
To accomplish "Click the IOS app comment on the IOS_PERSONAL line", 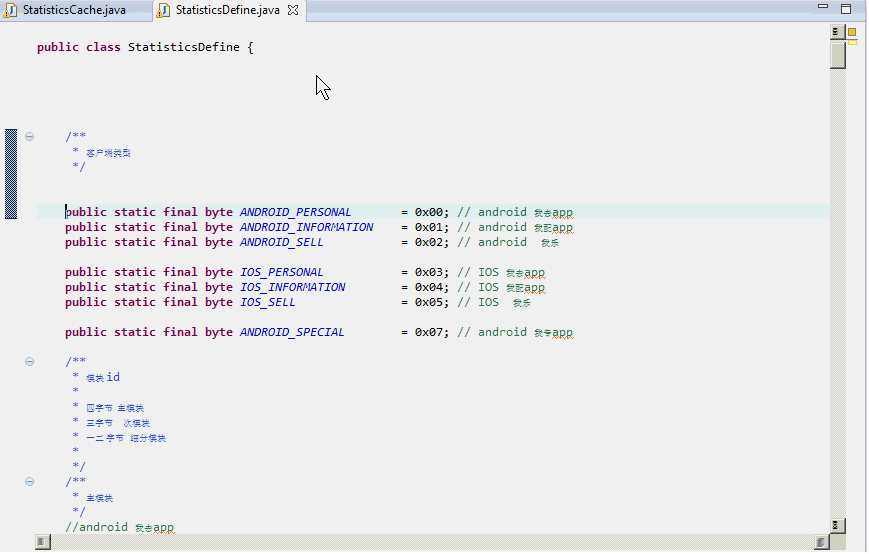I will coord(501,272).
